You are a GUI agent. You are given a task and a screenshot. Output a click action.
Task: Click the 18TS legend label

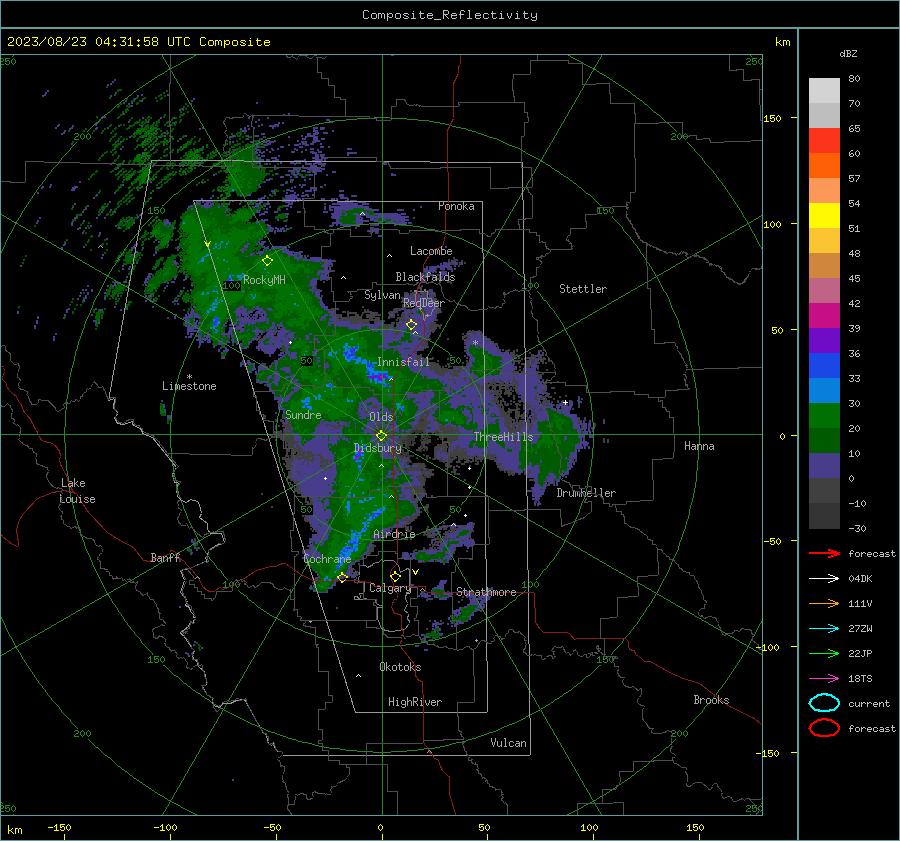[860, 679]
